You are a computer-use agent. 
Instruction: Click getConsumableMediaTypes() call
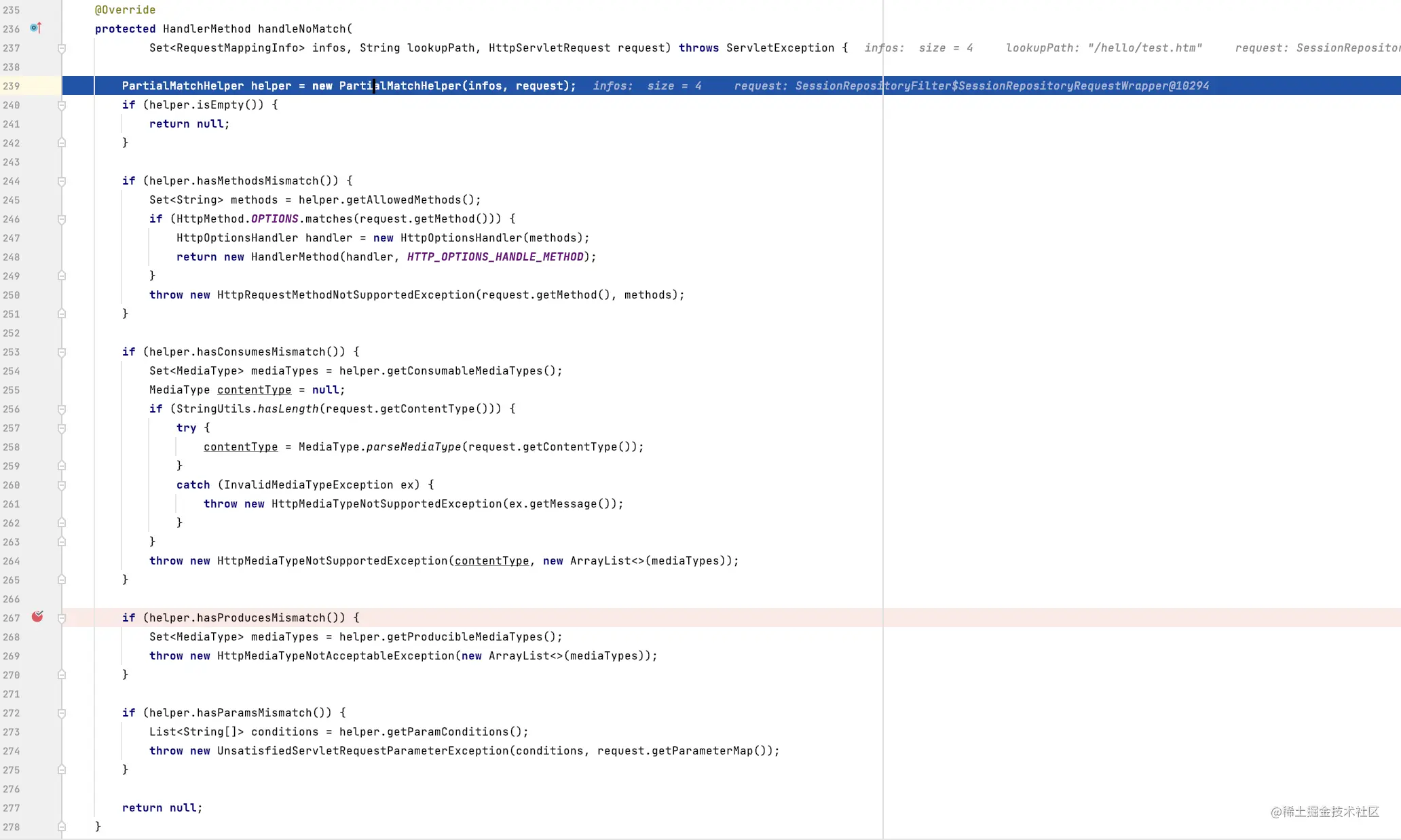[x=471, y=370]
